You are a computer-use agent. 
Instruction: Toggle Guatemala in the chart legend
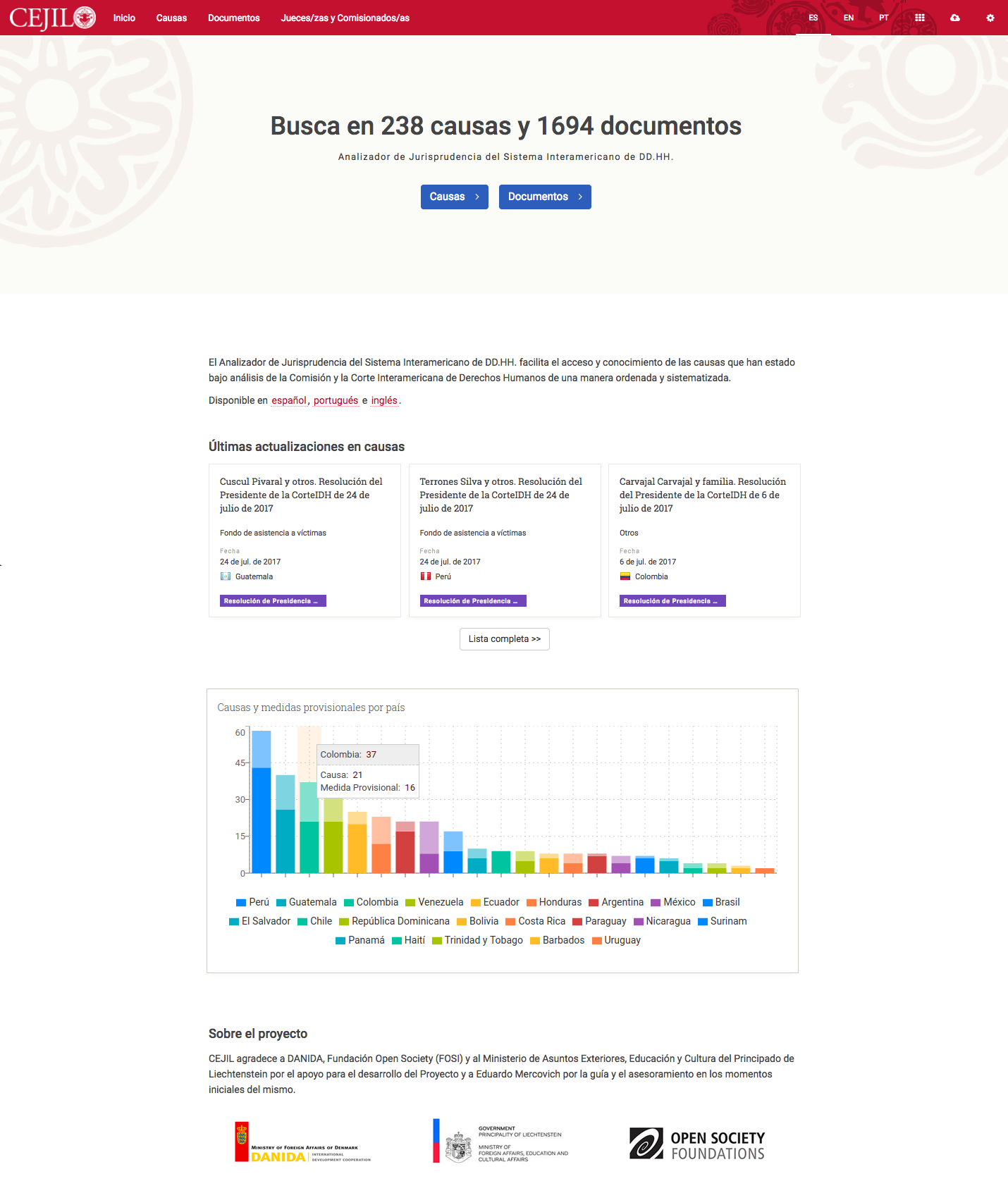coord(307,902)
